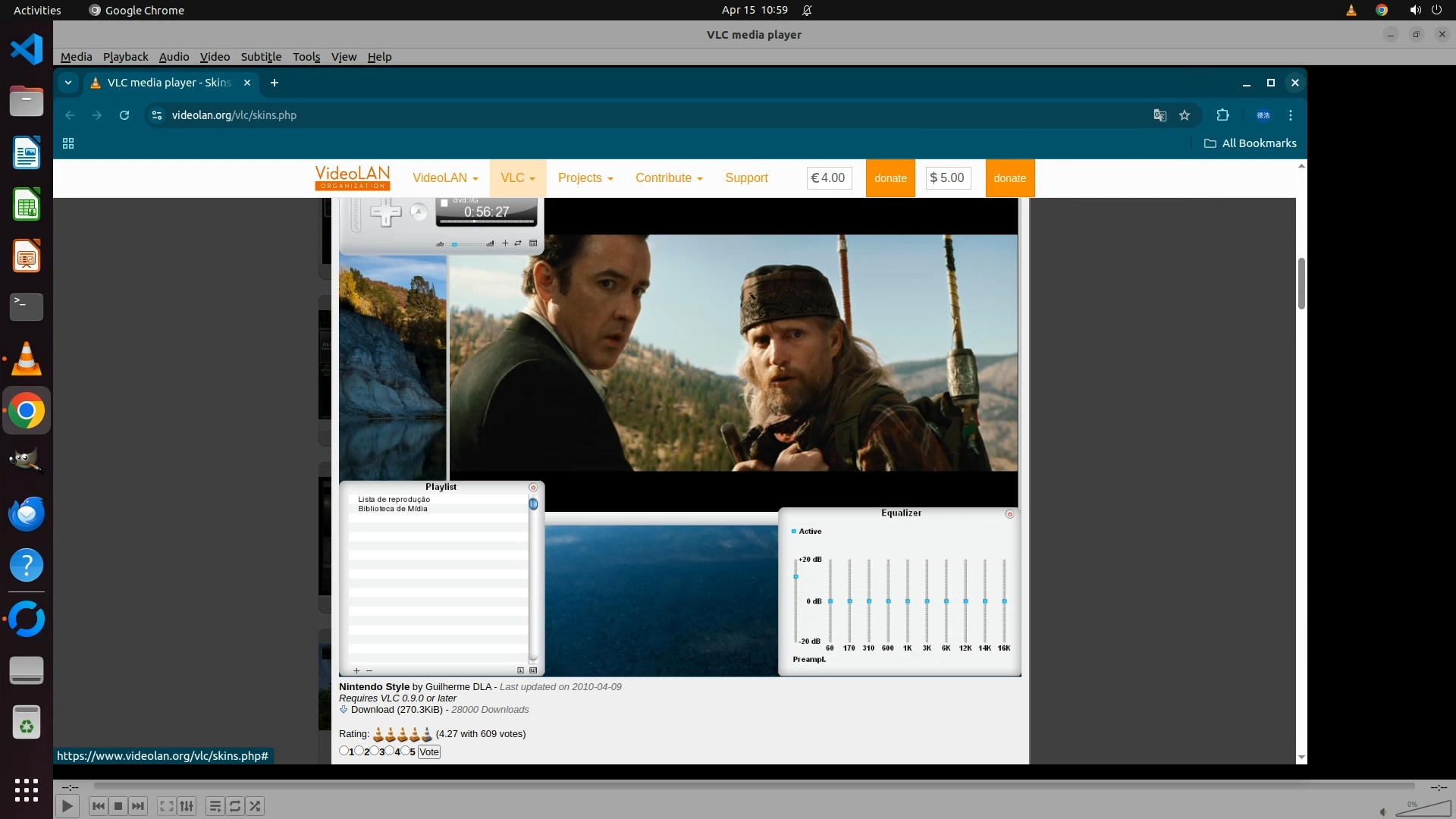This screenshot has height=819, width=1456.
Task: Show extended settings equalizer icon
Action: [187, 806]
